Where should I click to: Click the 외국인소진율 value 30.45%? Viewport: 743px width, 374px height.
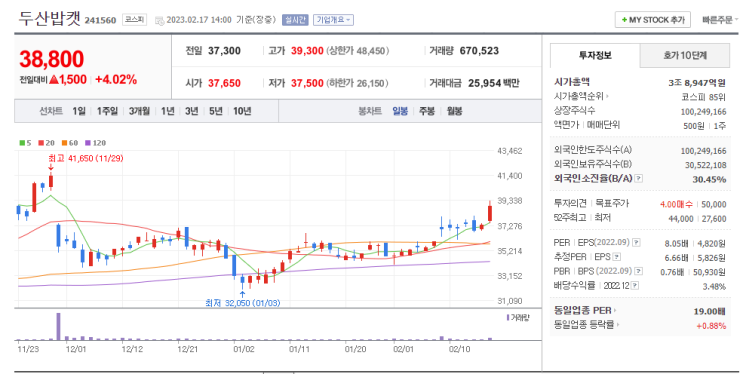(x=709, y=179)
